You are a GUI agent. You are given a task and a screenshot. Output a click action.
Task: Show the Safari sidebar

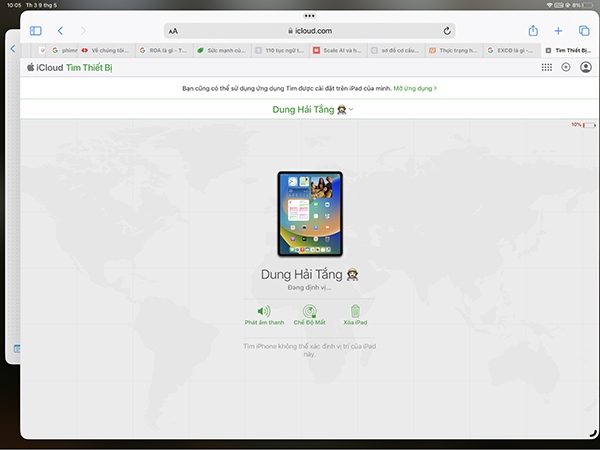click(36, 31)
